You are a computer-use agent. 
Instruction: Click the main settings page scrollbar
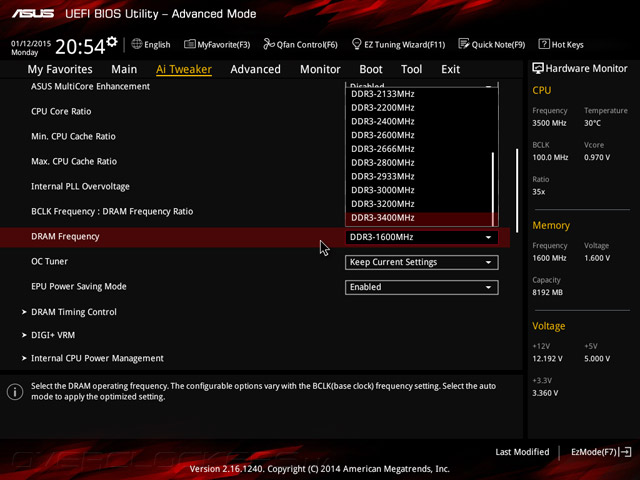pyautogui.click(x=517, y=191)
